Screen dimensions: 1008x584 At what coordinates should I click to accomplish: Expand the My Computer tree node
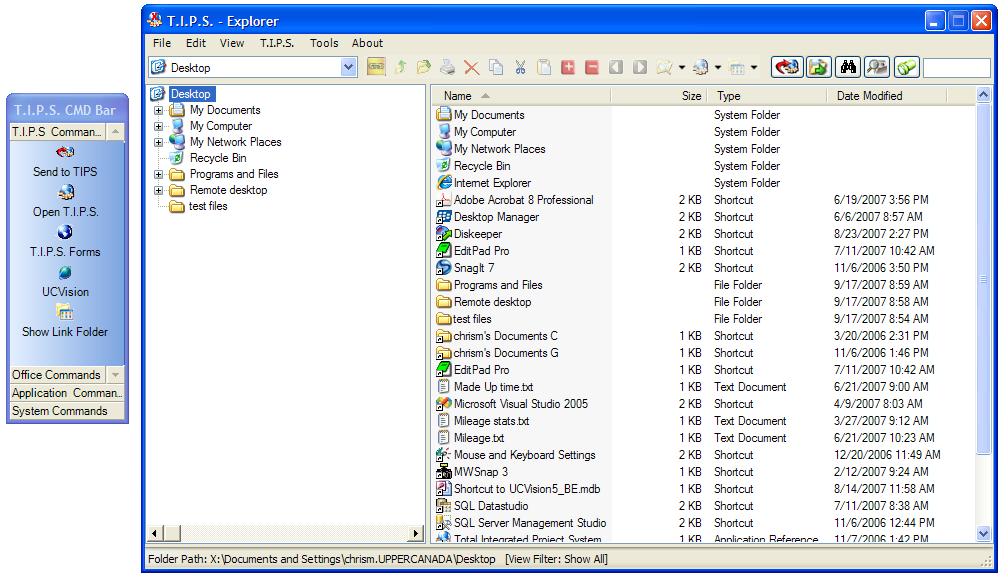[158, 126]
